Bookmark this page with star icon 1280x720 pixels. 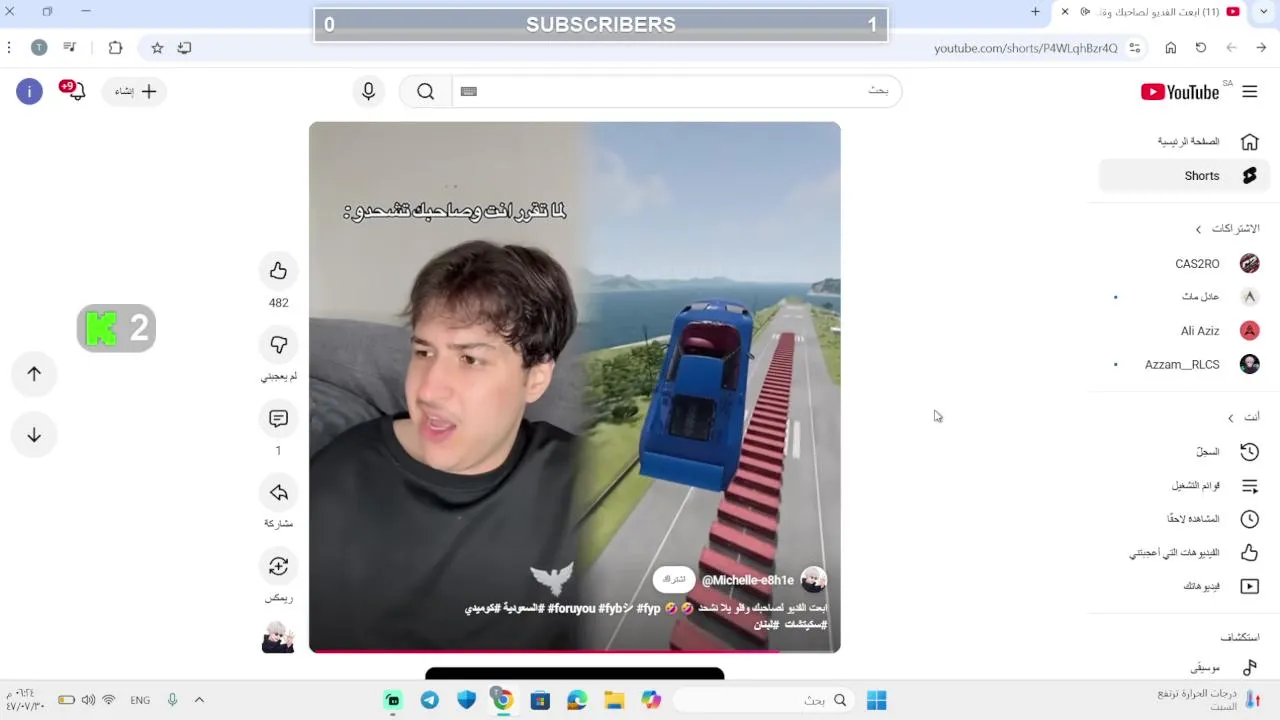[x=157, y=48]
